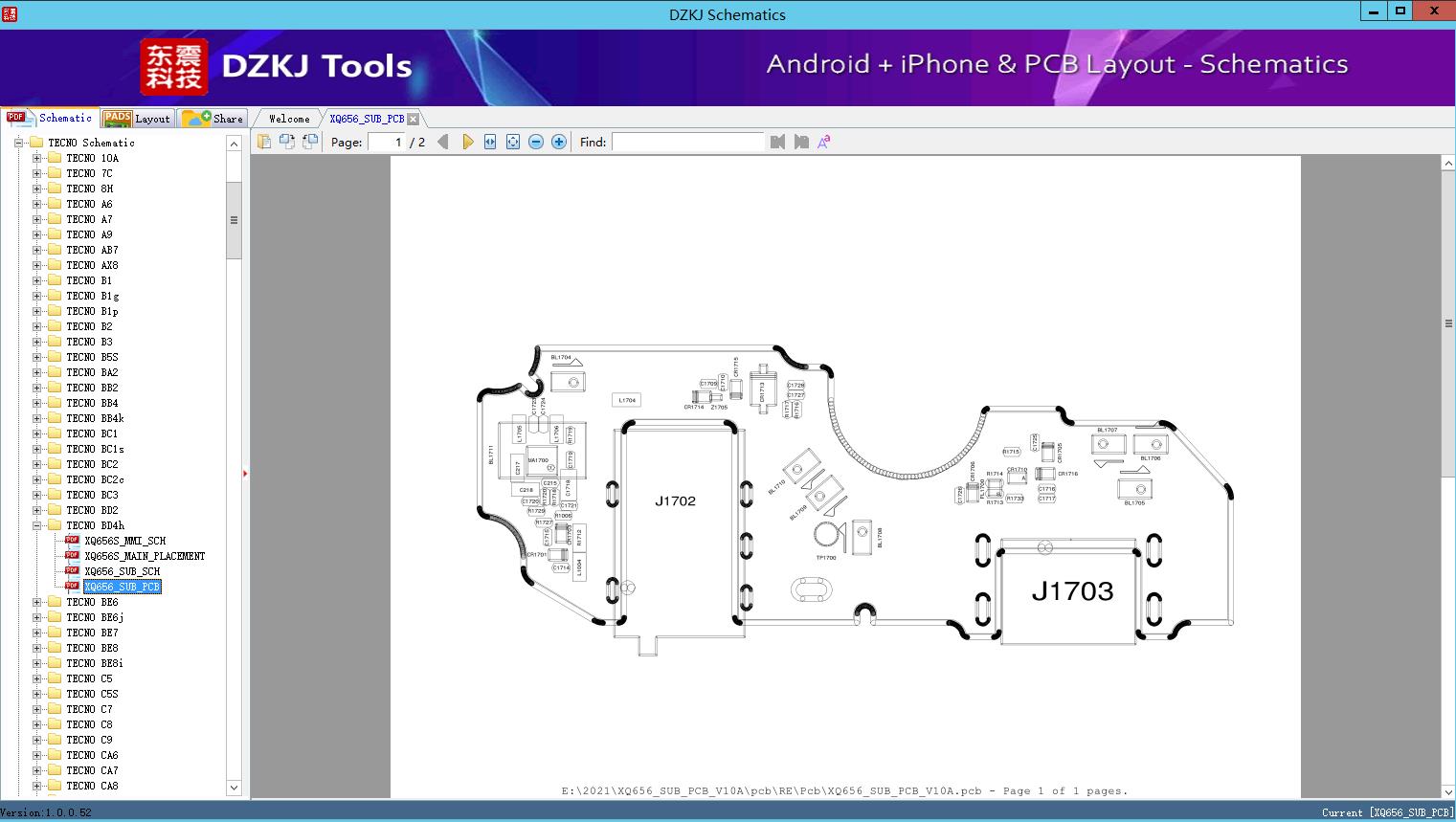Open the Welcome document tab
Screen dimensions: 1456x822
289,119
